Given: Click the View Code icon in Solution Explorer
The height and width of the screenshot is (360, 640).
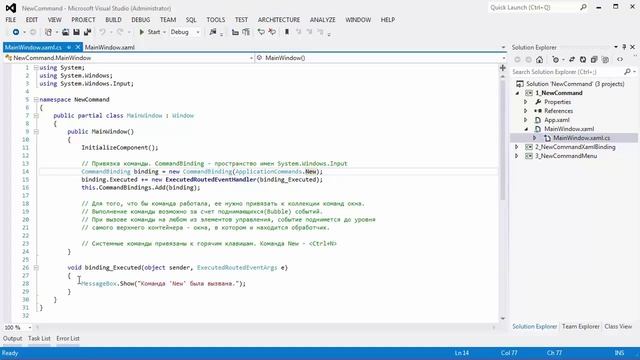Looking at the screenshot, I should [x=620, y=60].
